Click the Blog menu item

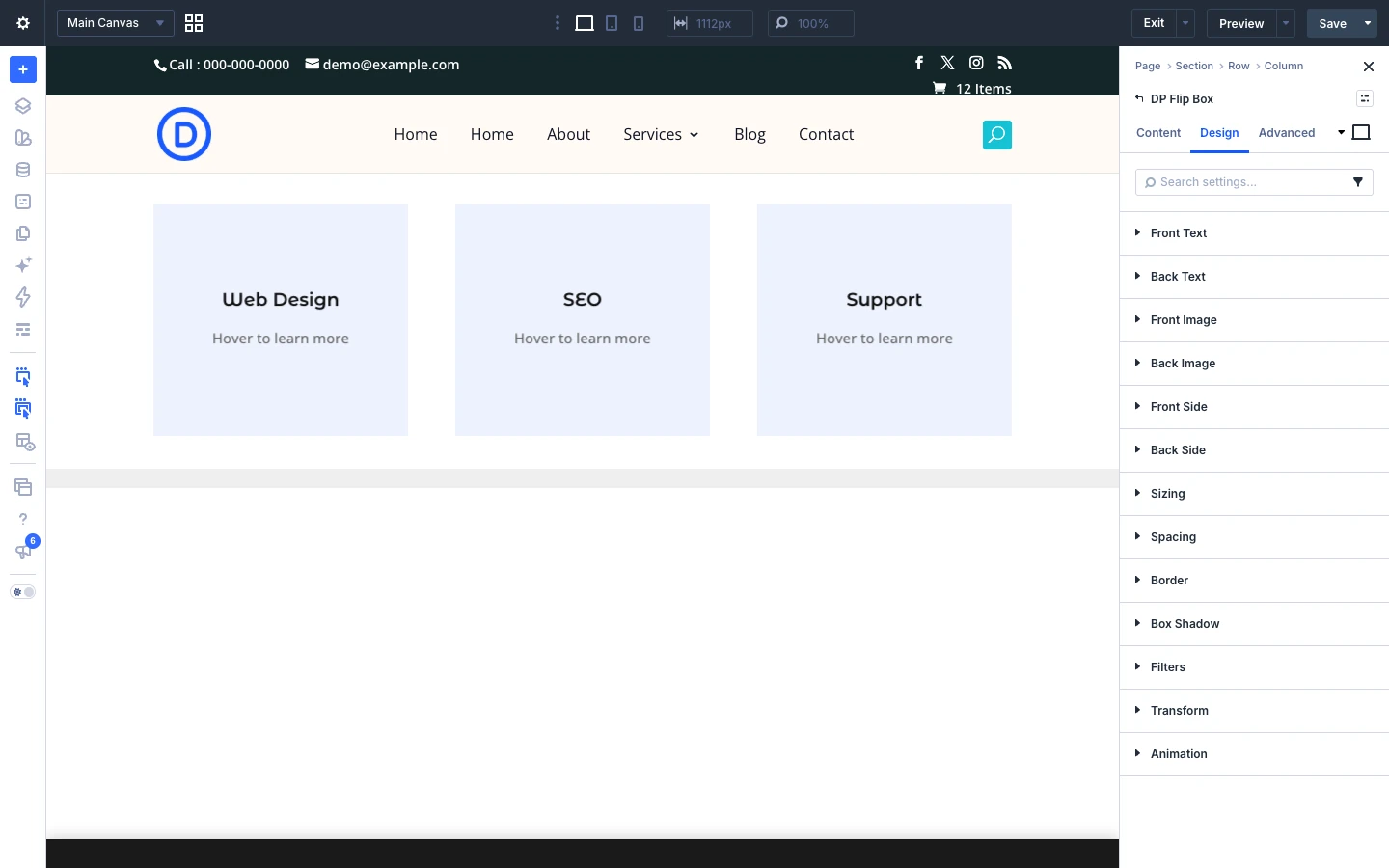(749, 134)
